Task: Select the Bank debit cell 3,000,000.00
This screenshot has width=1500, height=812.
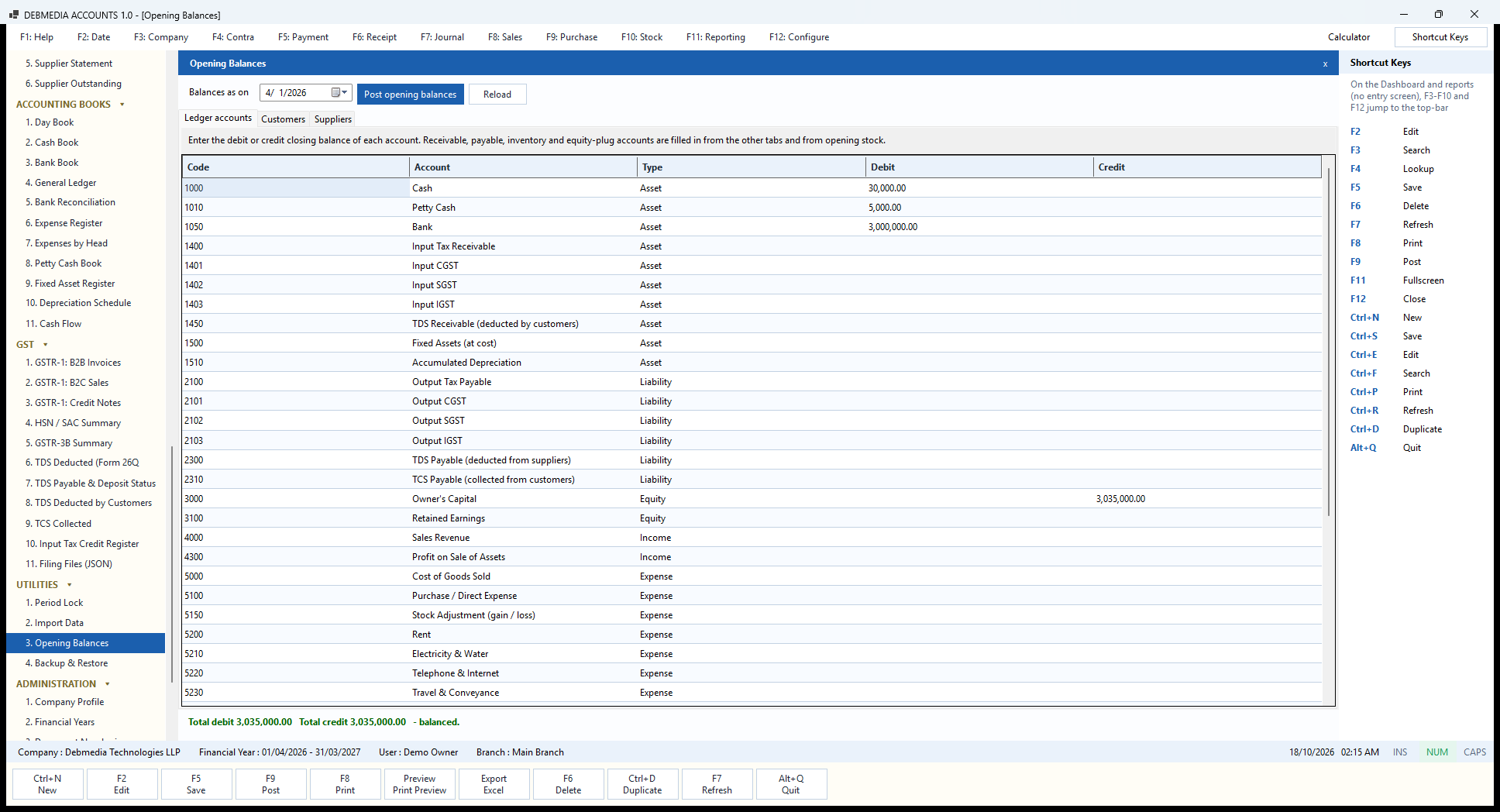Action: coord(979,227)
